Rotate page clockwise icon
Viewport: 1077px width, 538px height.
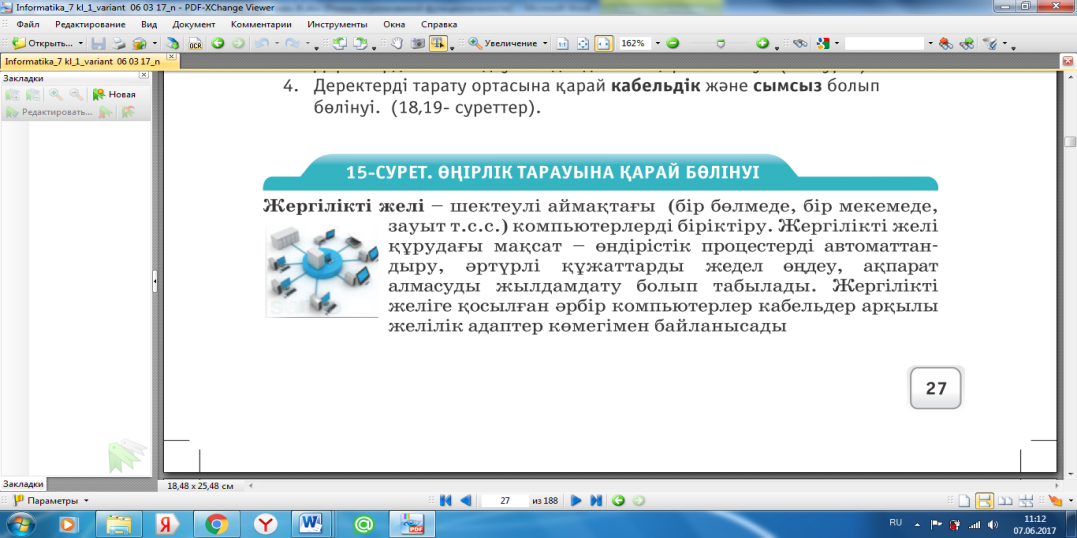pos(361,43)
